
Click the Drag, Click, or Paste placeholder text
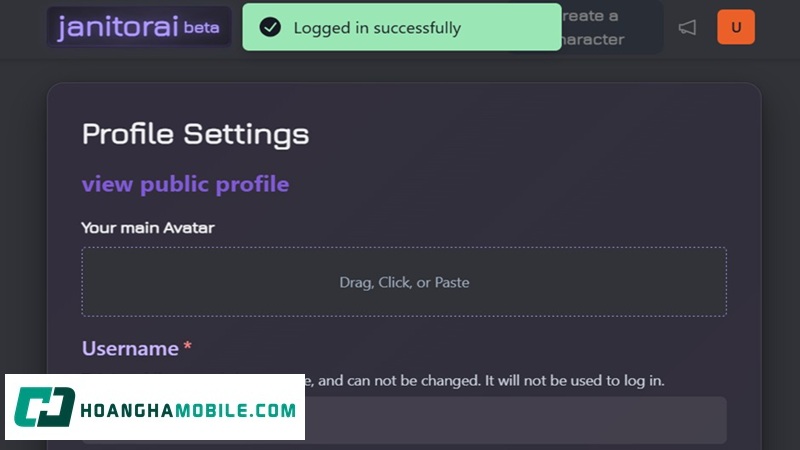click(404, 282)
